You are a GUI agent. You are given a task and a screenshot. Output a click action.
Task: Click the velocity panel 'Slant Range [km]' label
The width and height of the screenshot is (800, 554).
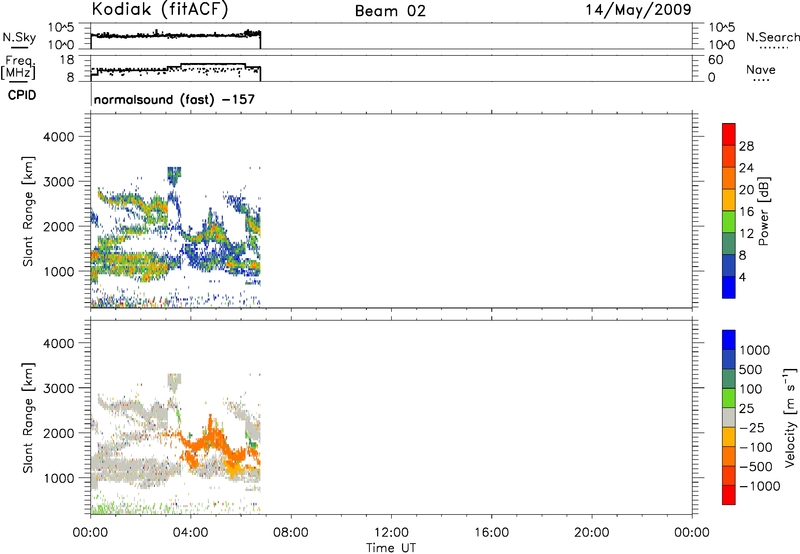point(28,418)
